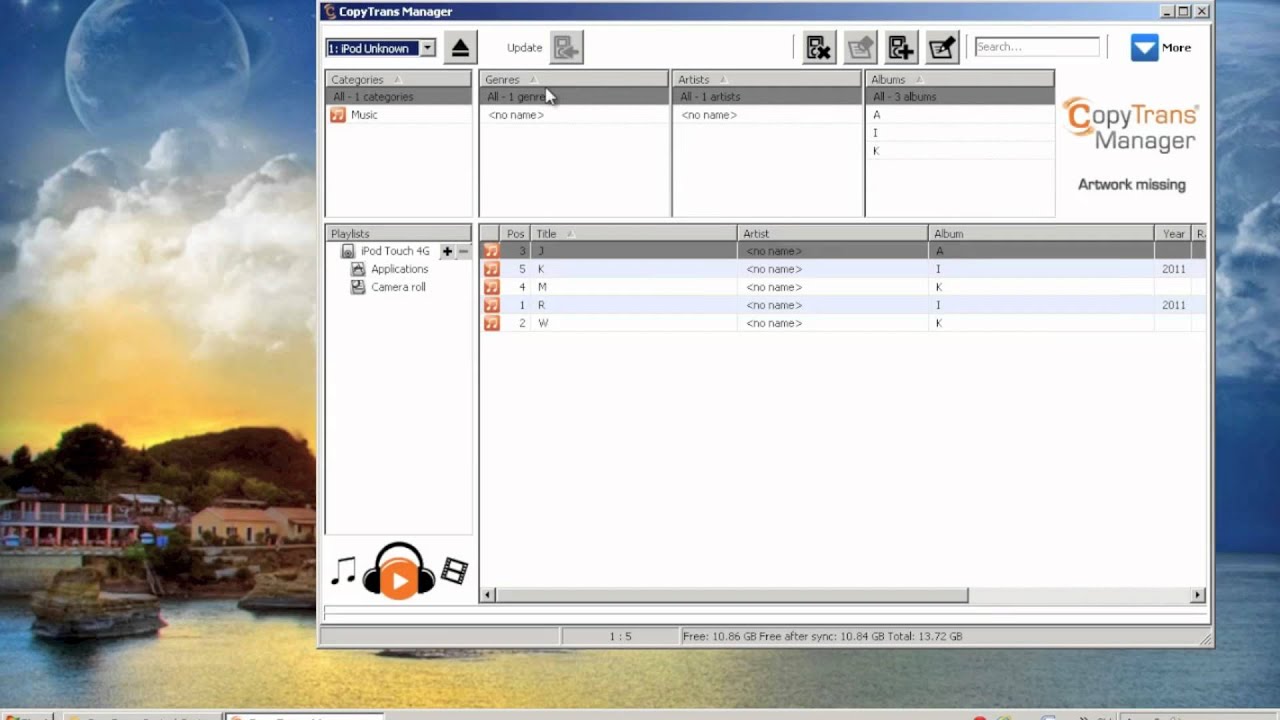The width and height of the screenshot is (1280, 720).
Task: Sort by the Artists column header
Action: click(x=766, y=79)
